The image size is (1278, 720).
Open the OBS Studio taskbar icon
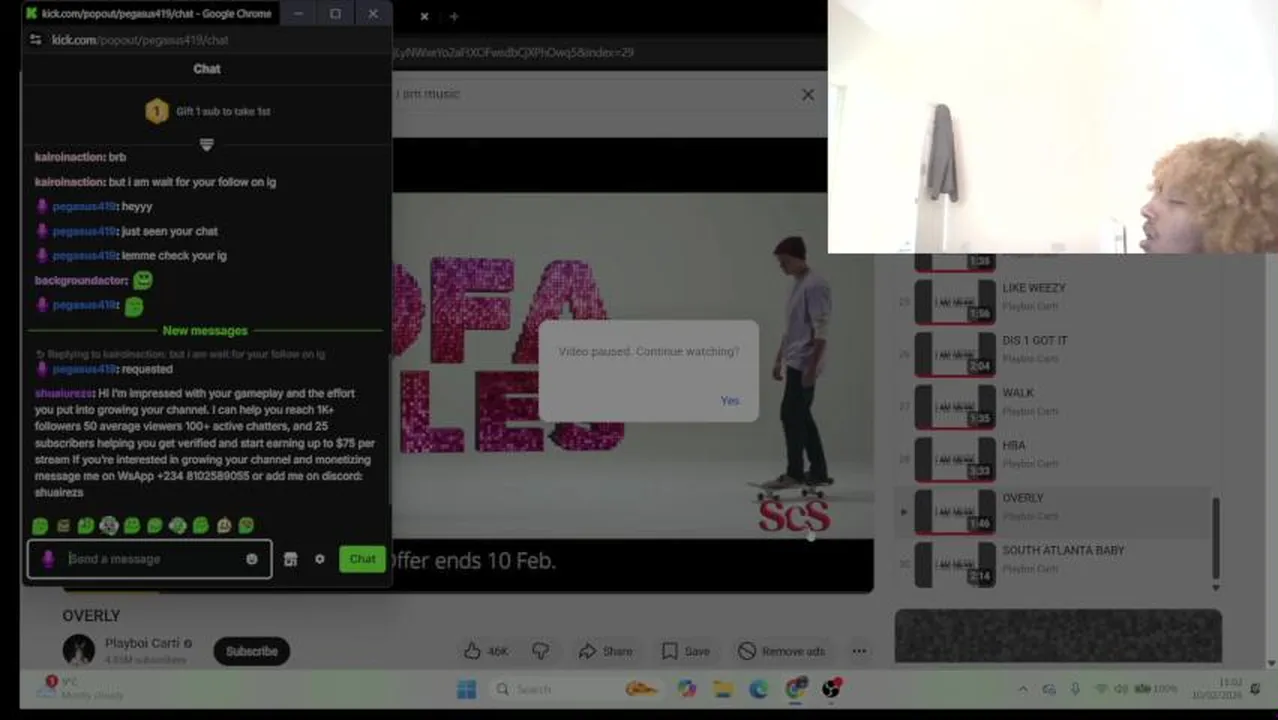[831, 689]
